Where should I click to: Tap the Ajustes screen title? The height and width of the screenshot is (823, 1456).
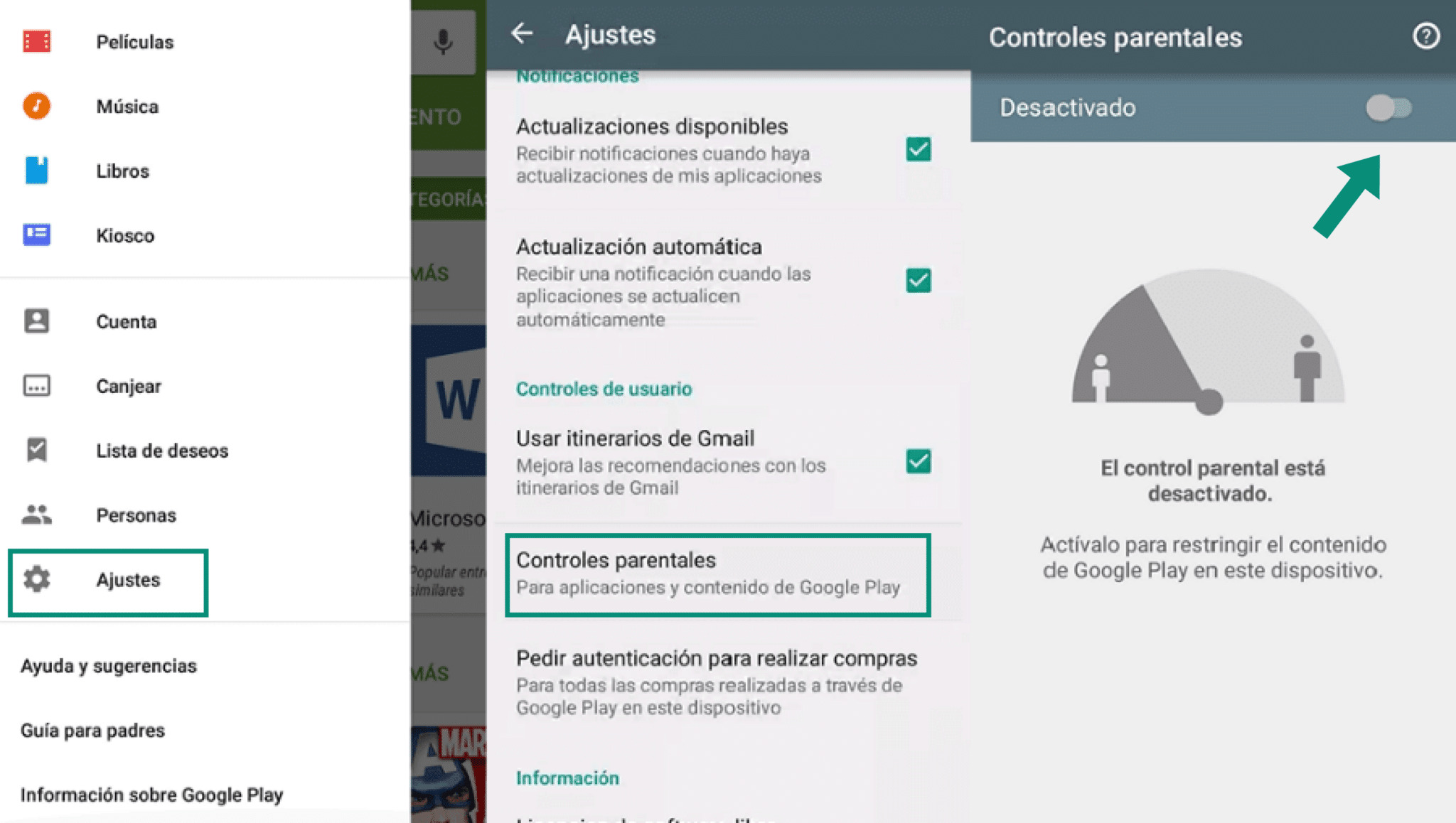pyautogui.click(x=610, y=34)
